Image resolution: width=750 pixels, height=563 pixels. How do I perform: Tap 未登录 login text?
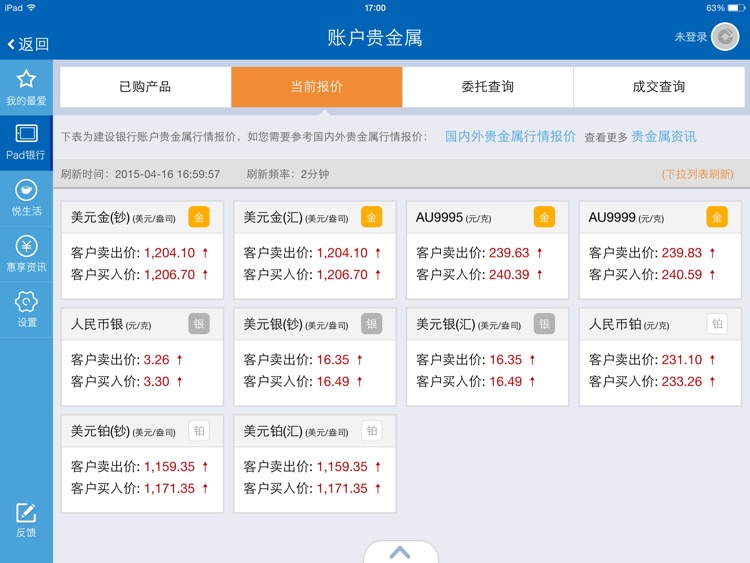pos(691,37)
